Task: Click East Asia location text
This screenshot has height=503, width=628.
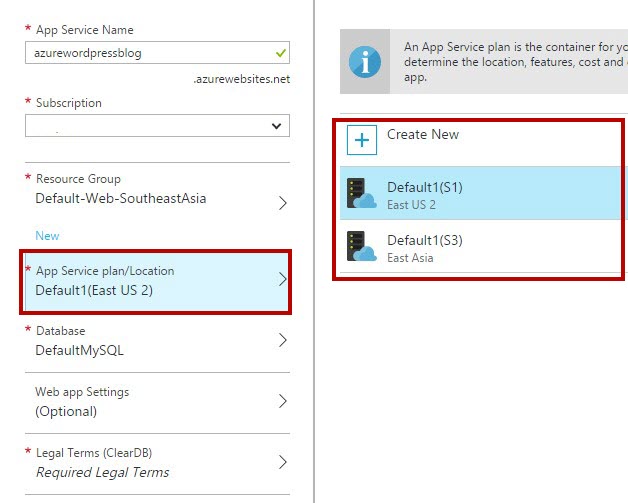Action: [410, 258]
